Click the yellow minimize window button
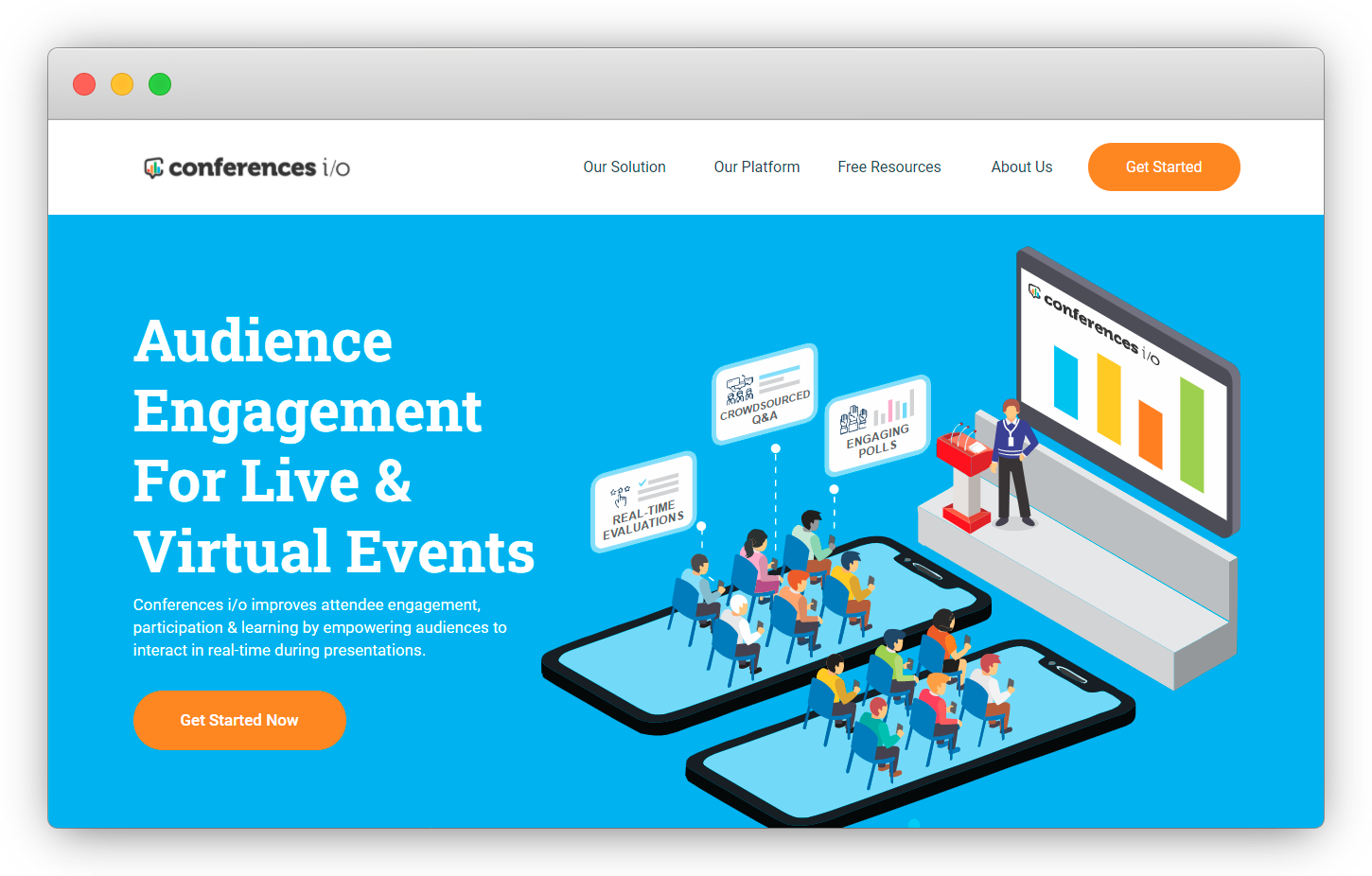The image size is (1372, 876). point(122,84)
